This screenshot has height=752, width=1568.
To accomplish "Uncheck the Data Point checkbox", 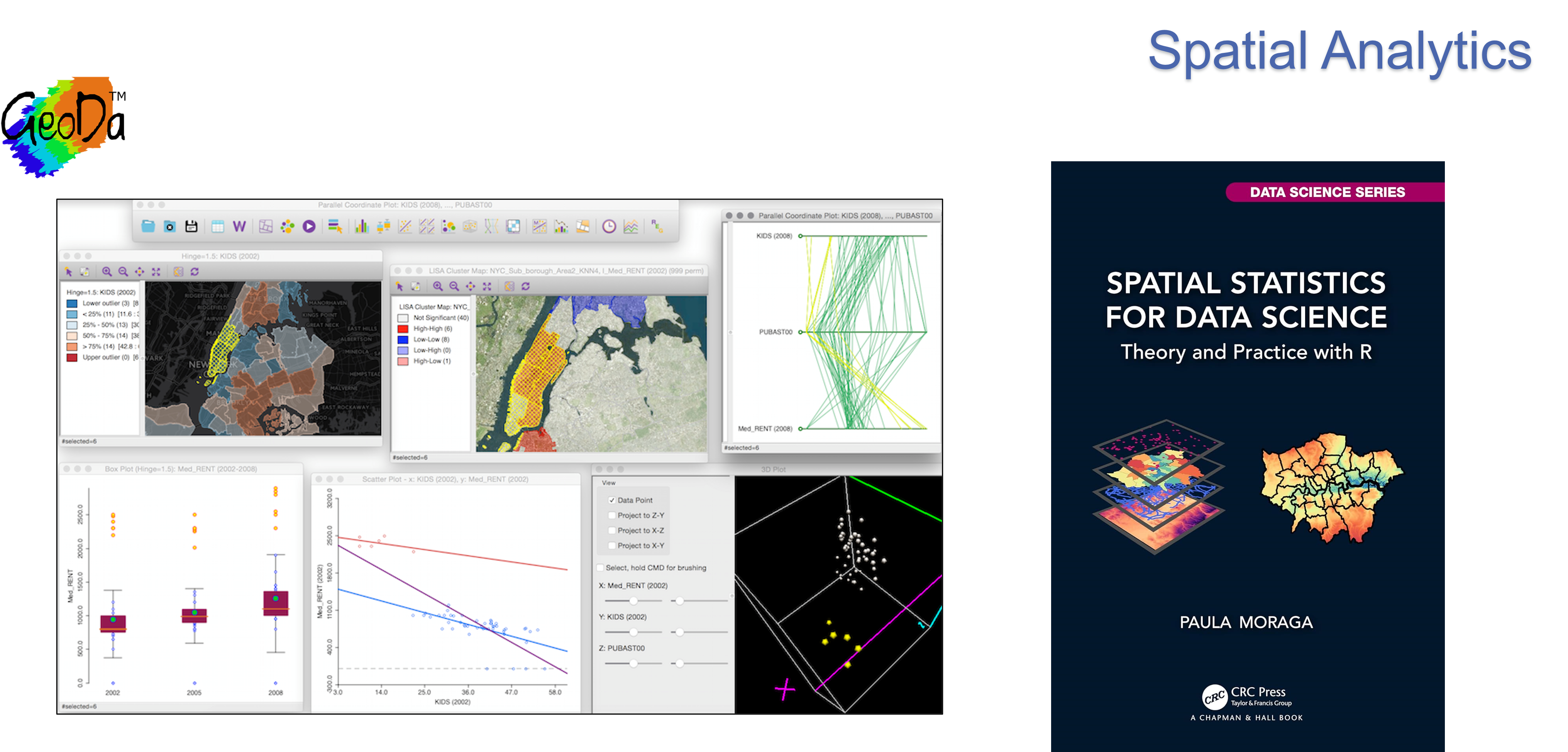I will point(612,500).
